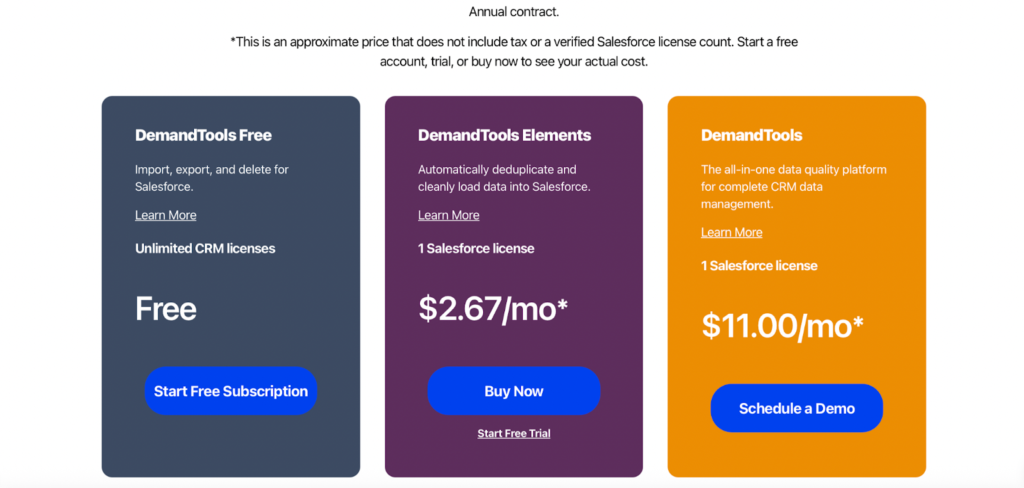Click the DemandTools Elements card title

[504, 135]
